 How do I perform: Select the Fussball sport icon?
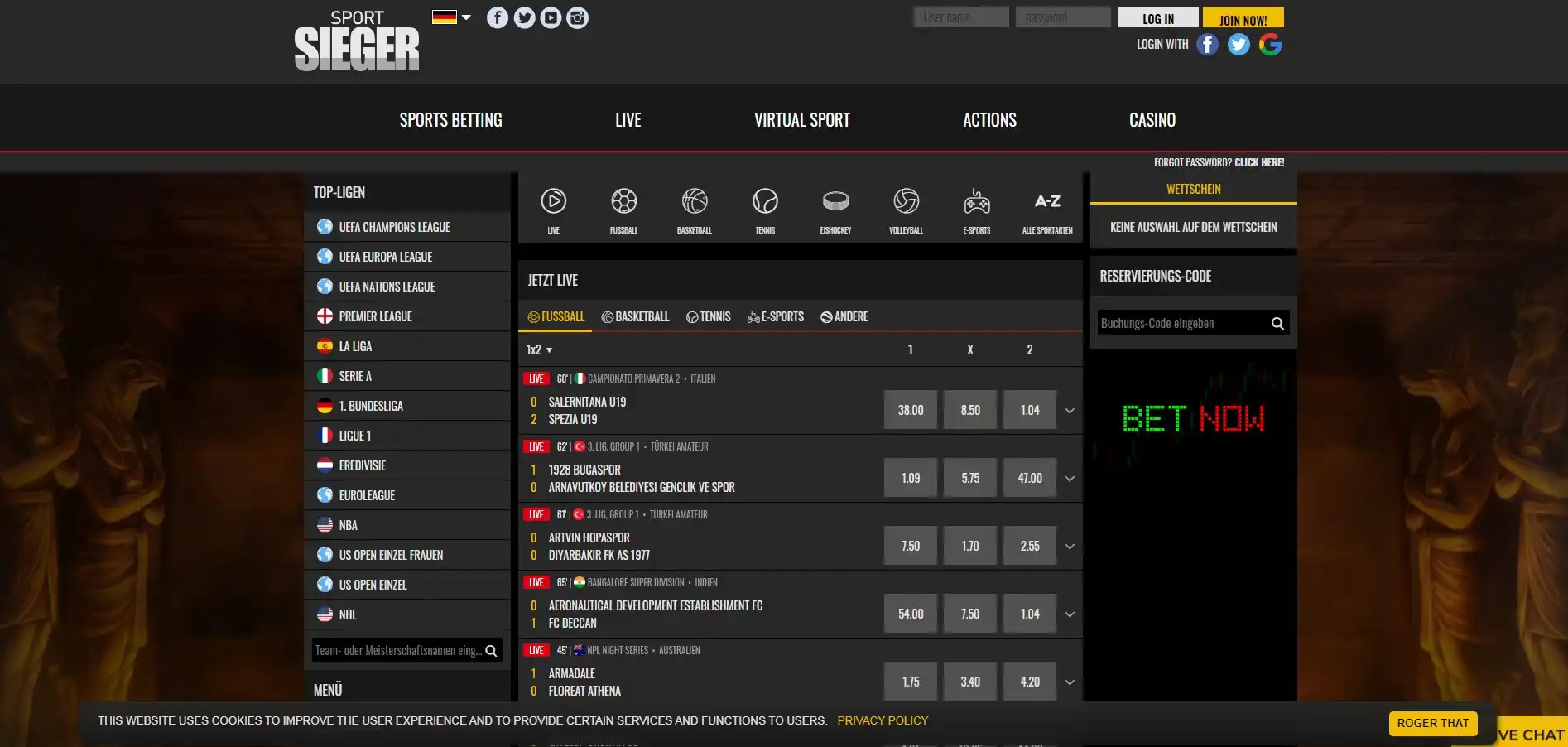[623, 202]
